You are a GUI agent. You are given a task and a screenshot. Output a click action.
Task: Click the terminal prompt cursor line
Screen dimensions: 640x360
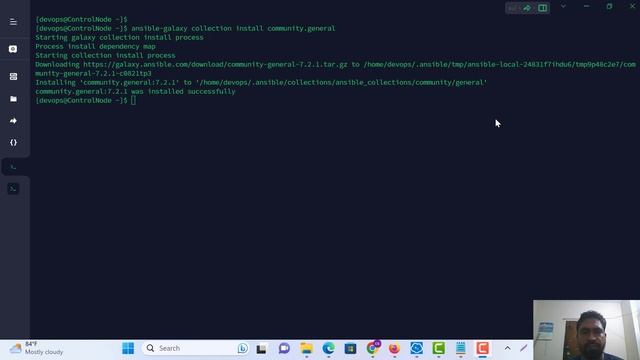pos(86,100)
